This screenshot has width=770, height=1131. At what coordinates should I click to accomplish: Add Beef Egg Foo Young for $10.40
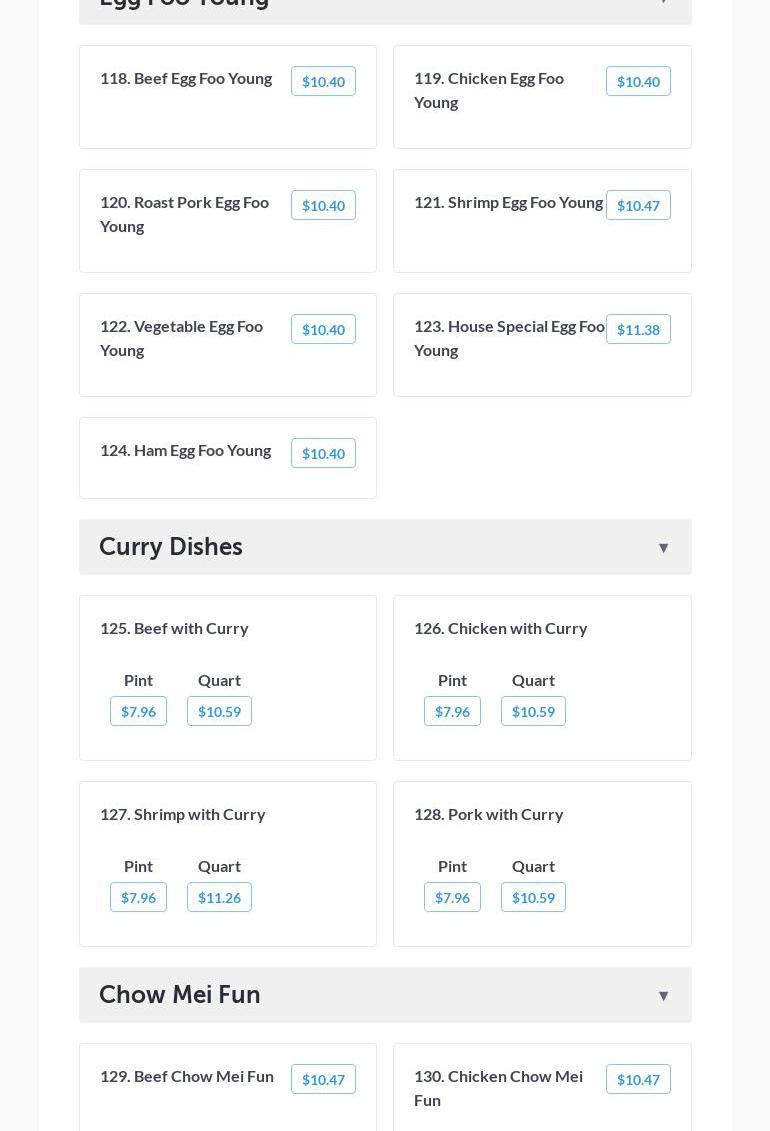tap(323, 81)
